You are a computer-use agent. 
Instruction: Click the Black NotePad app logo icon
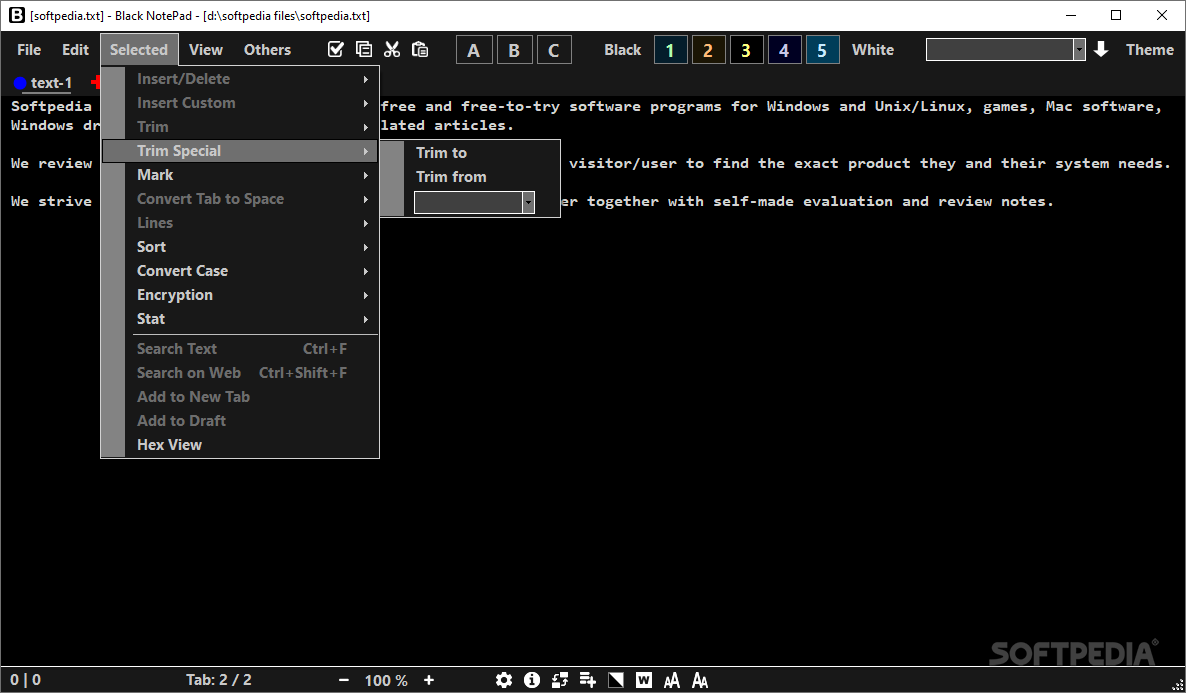[17, 15]
